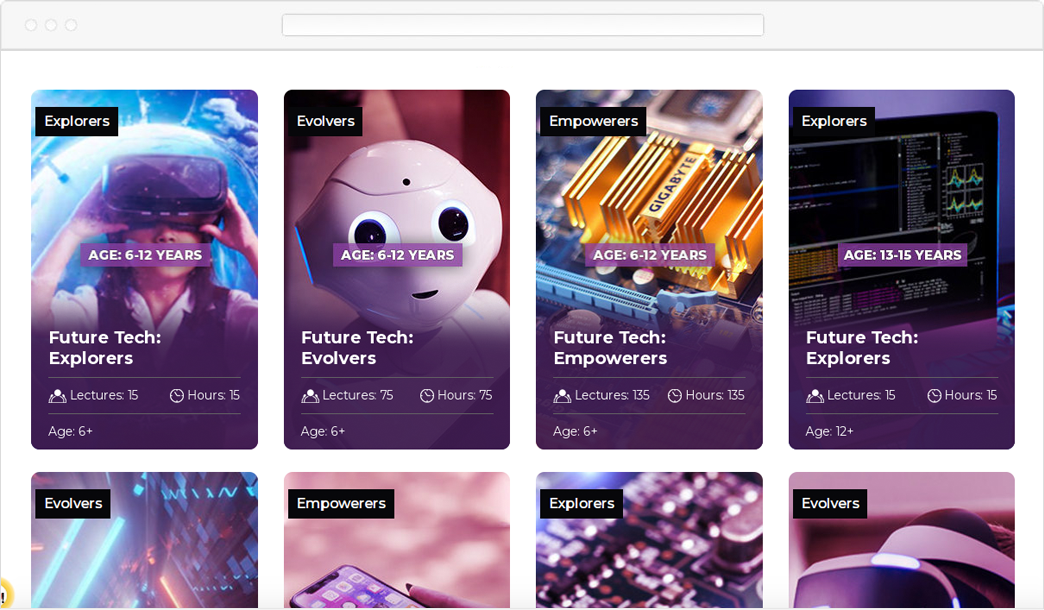Click the Hours: 75 text
This screenshot has height=610, width=1044.
point(465,396)
